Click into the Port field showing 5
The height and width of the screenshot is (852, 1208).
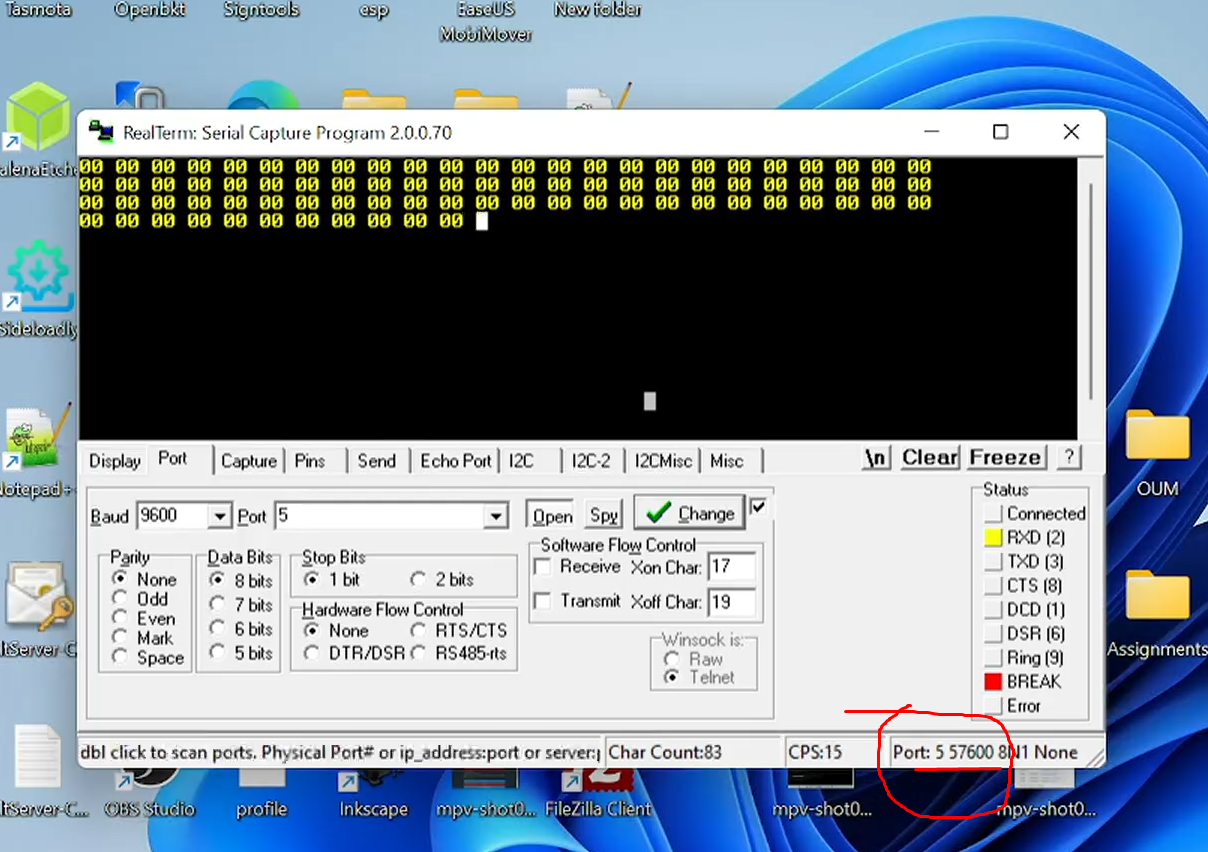(x=379, y=516)
